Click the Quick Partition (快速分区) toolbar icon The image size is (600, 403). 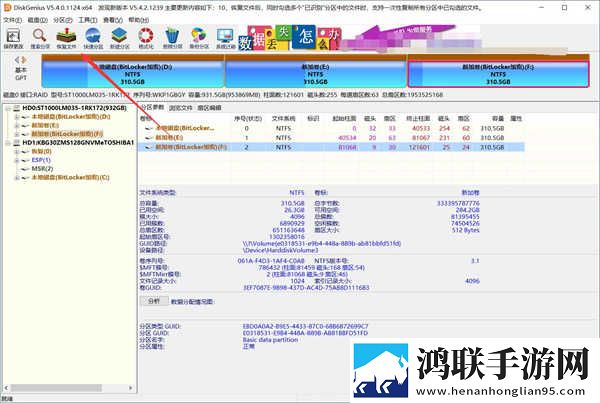tap(93, 38)
